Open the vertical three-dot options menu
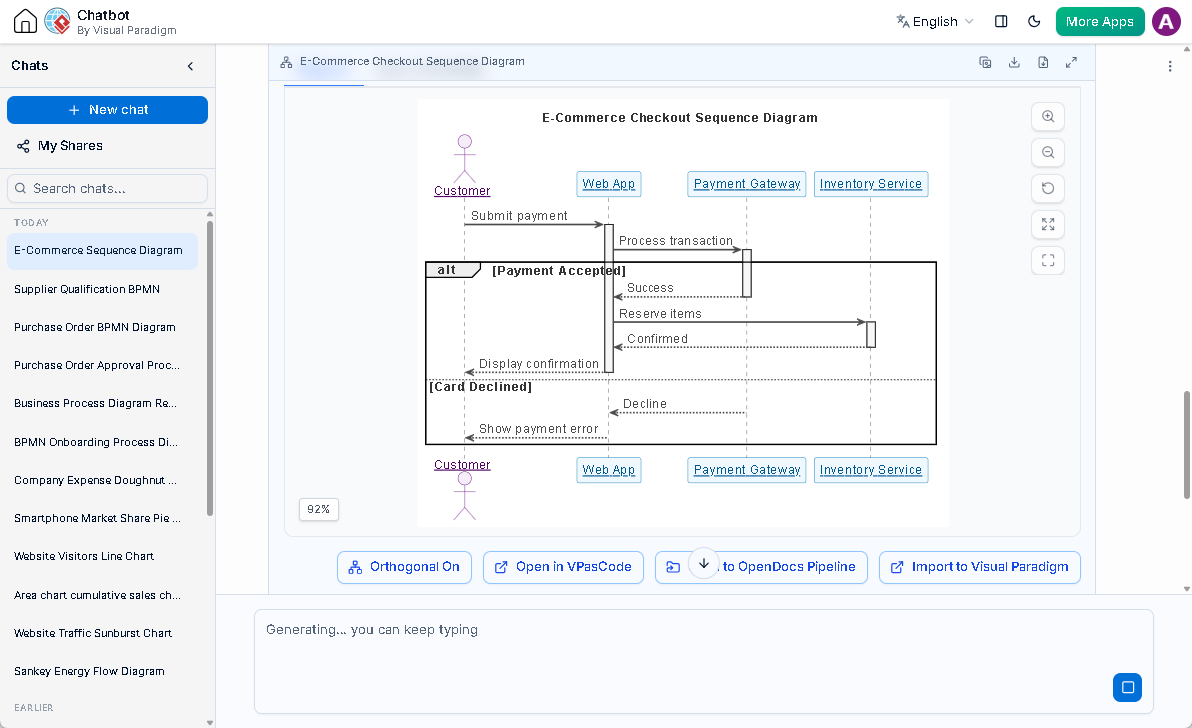 tap(1170, 66)
